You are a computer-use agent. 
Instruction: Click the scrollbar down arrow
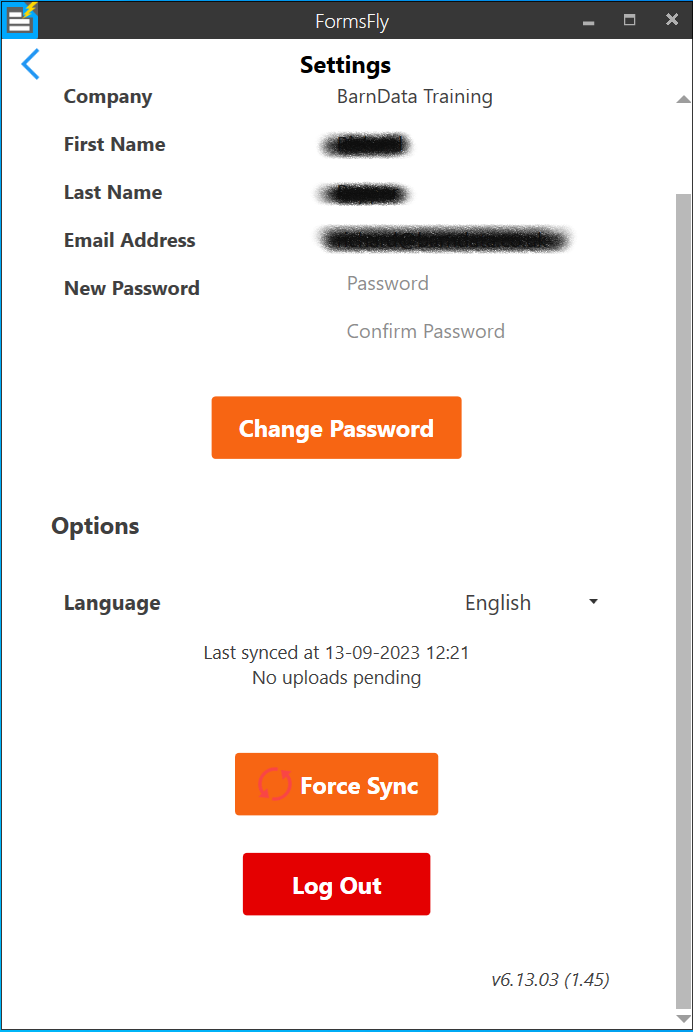(684, 1018)
